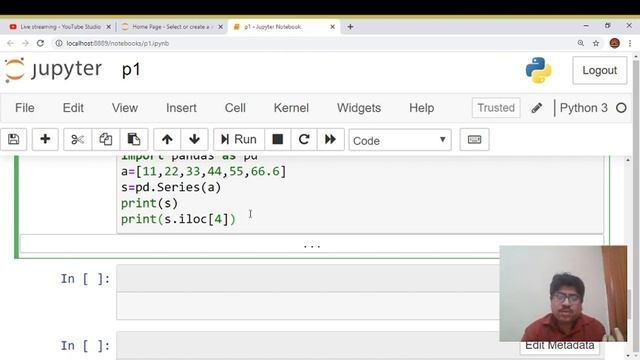Image resolution: width=640 pixels, height=360 pixels.
Task: Close the Home Page browser tab
Action: click(x=220, y=27)
